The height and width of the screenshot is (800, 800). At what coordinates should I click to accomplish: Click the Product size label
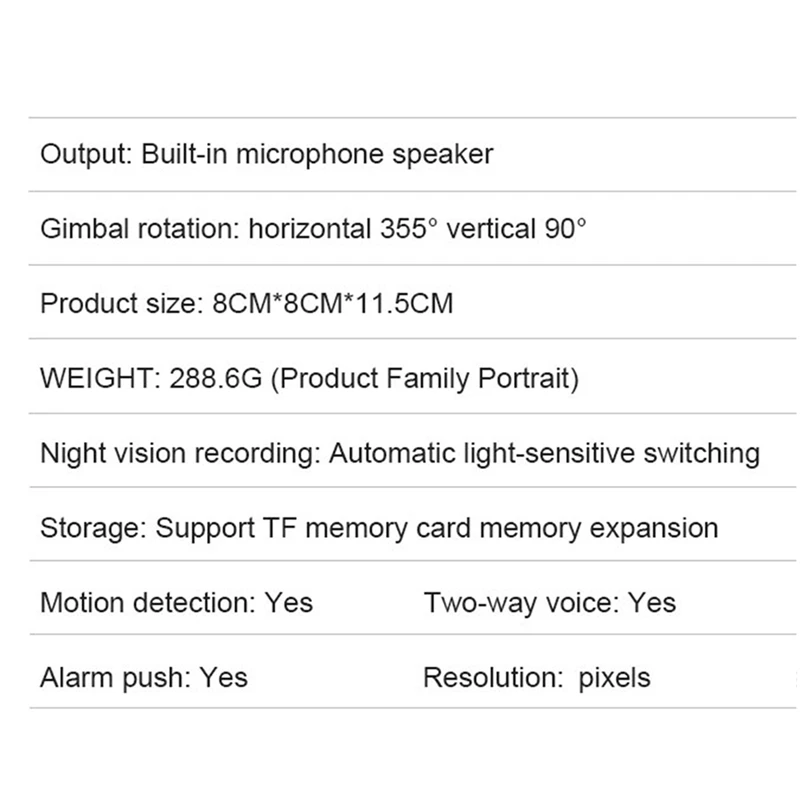[116, 303]
